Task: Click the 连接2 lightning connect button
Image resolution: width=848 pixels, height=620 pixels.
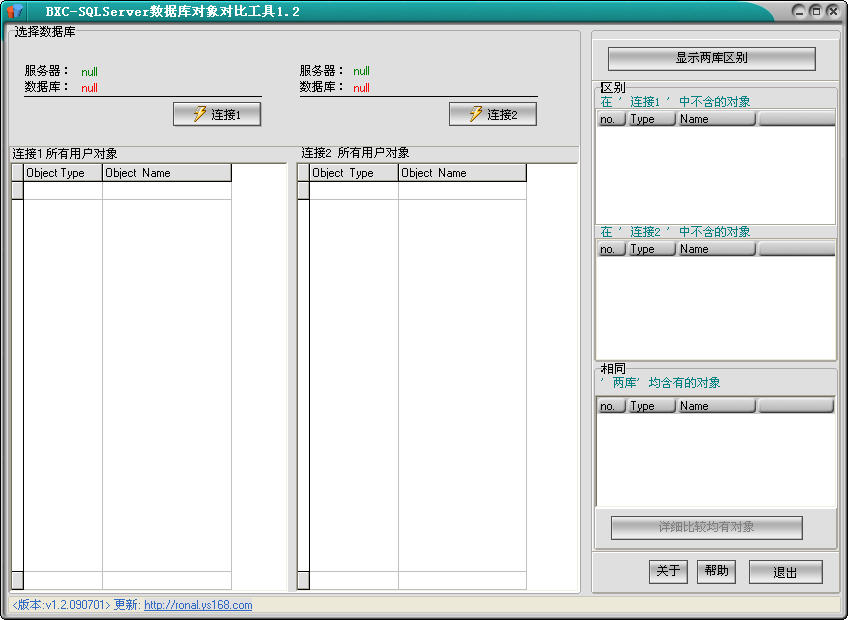Action: [x=493, y=114]
